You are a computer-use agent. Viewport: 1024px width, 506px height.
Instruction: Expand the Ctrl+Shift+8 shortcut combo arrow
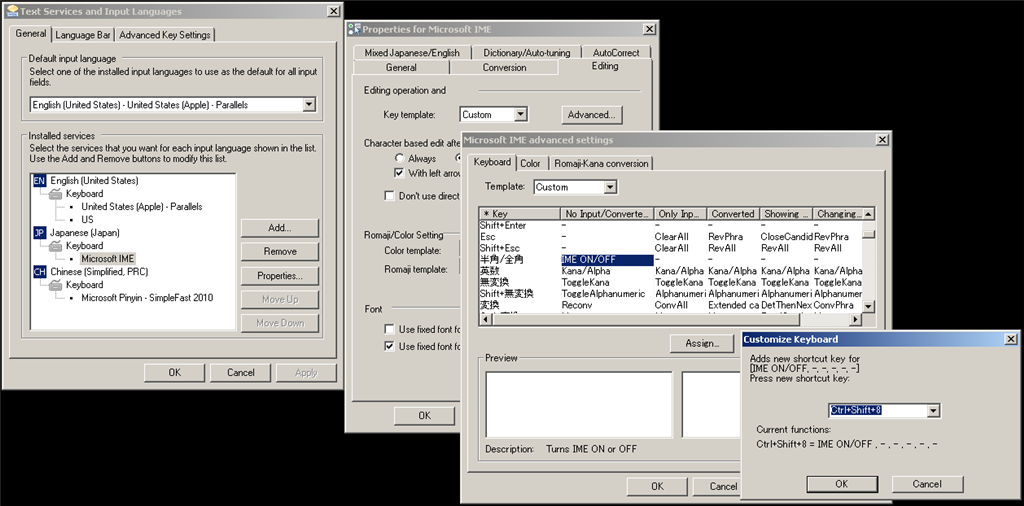pyautogui.click(x=933, y=410)
